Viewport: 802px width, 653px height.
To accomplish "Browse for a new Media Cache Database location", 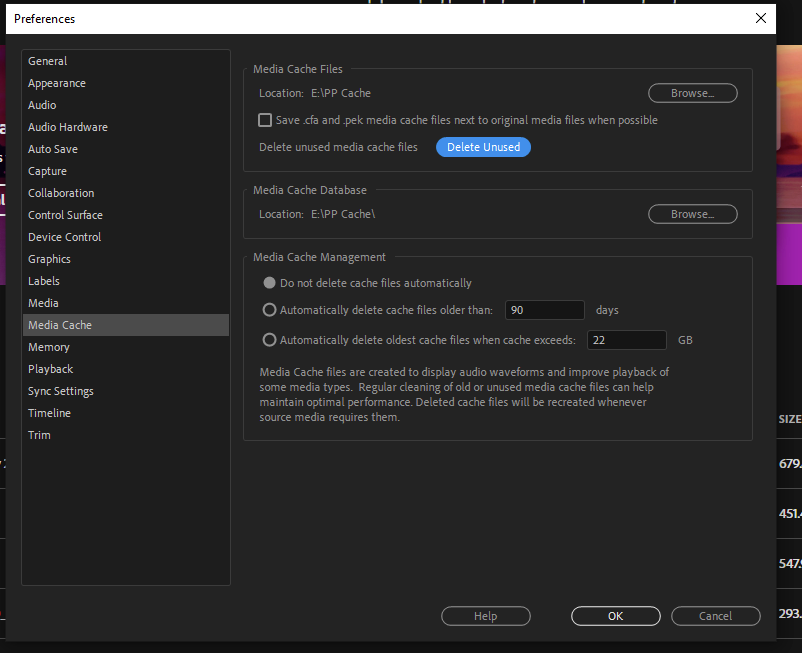I will (692, 213).
